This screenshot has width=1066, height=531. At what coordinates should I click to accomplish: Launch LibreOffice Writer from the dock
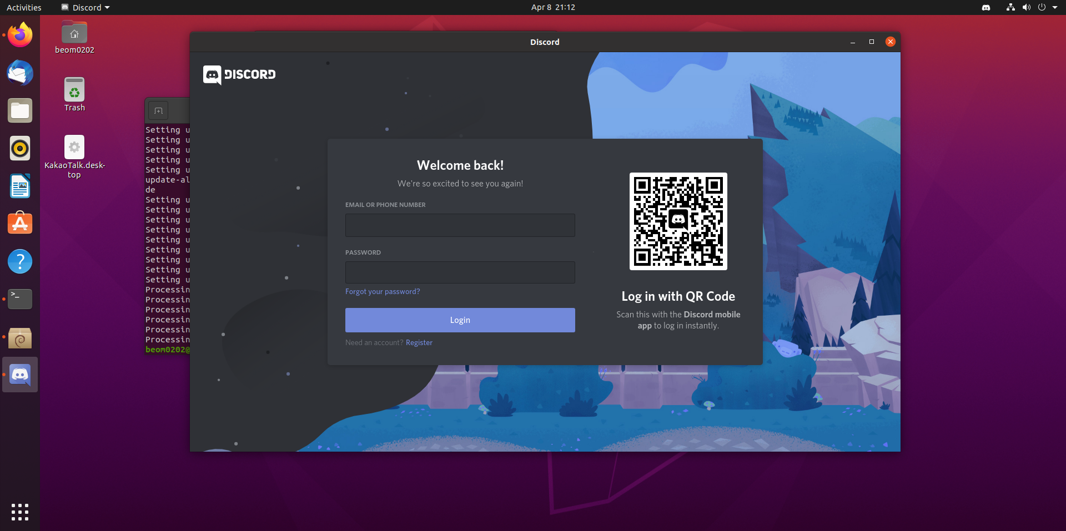(20, 186)
